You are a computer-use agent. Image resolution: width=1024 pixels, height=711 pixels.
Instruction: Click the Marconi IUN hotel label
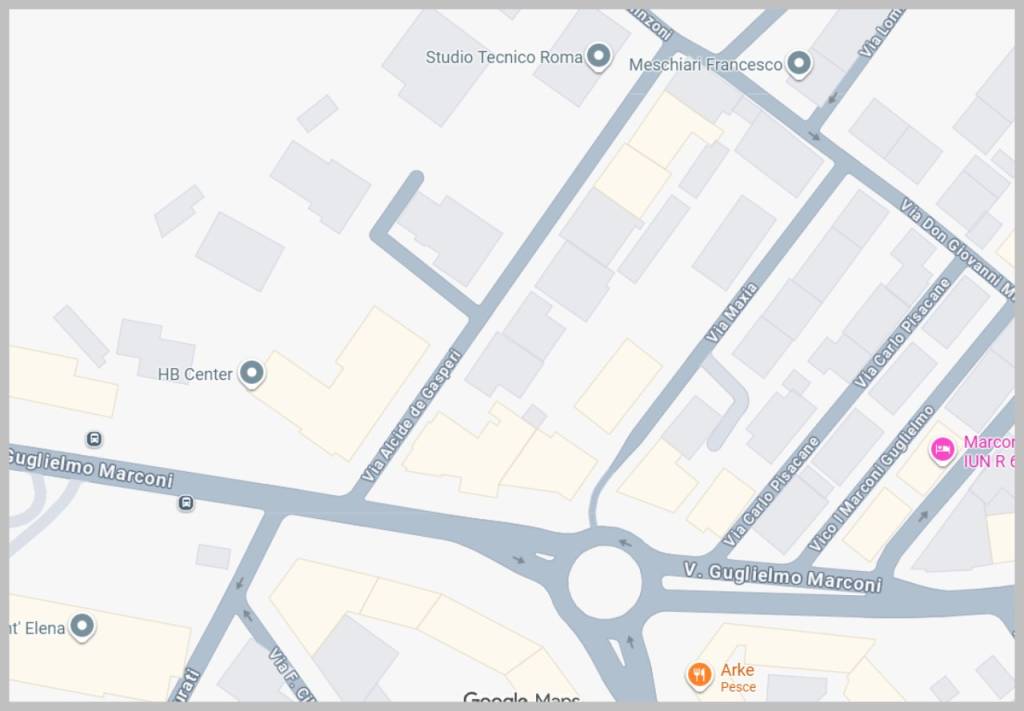tap(987, 451)
